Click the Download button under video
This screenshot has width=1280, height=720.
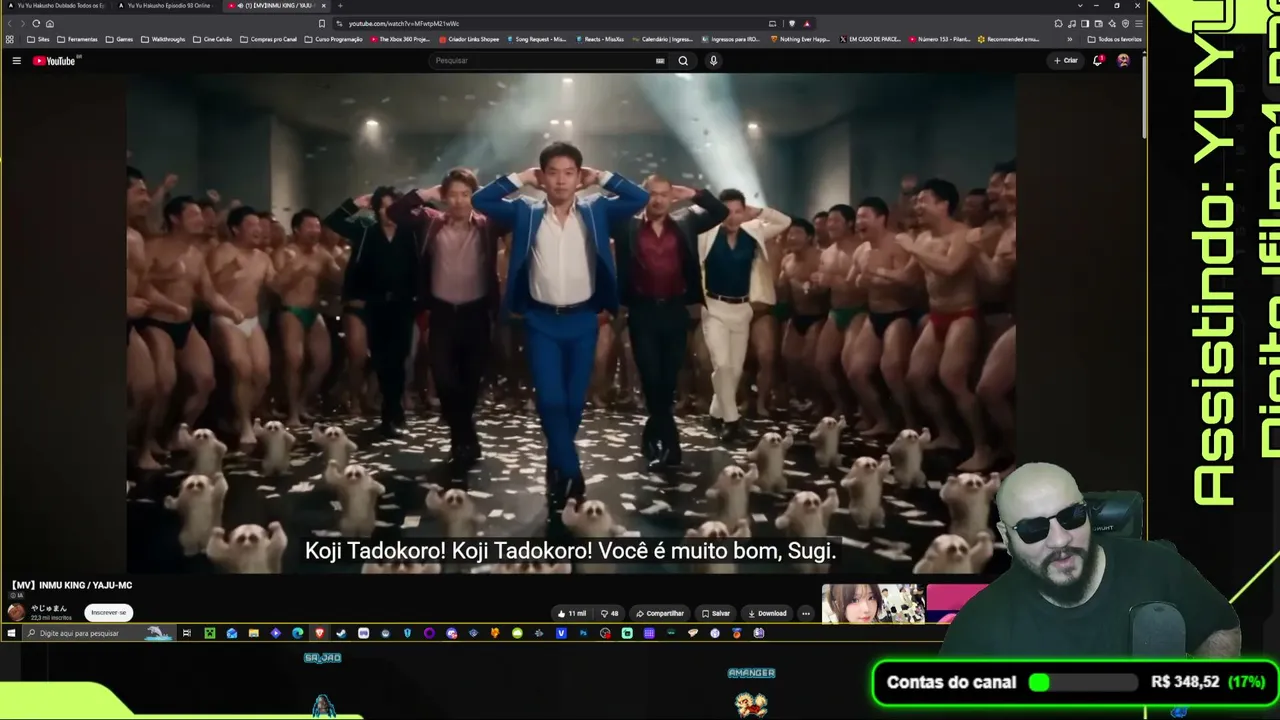767,613
